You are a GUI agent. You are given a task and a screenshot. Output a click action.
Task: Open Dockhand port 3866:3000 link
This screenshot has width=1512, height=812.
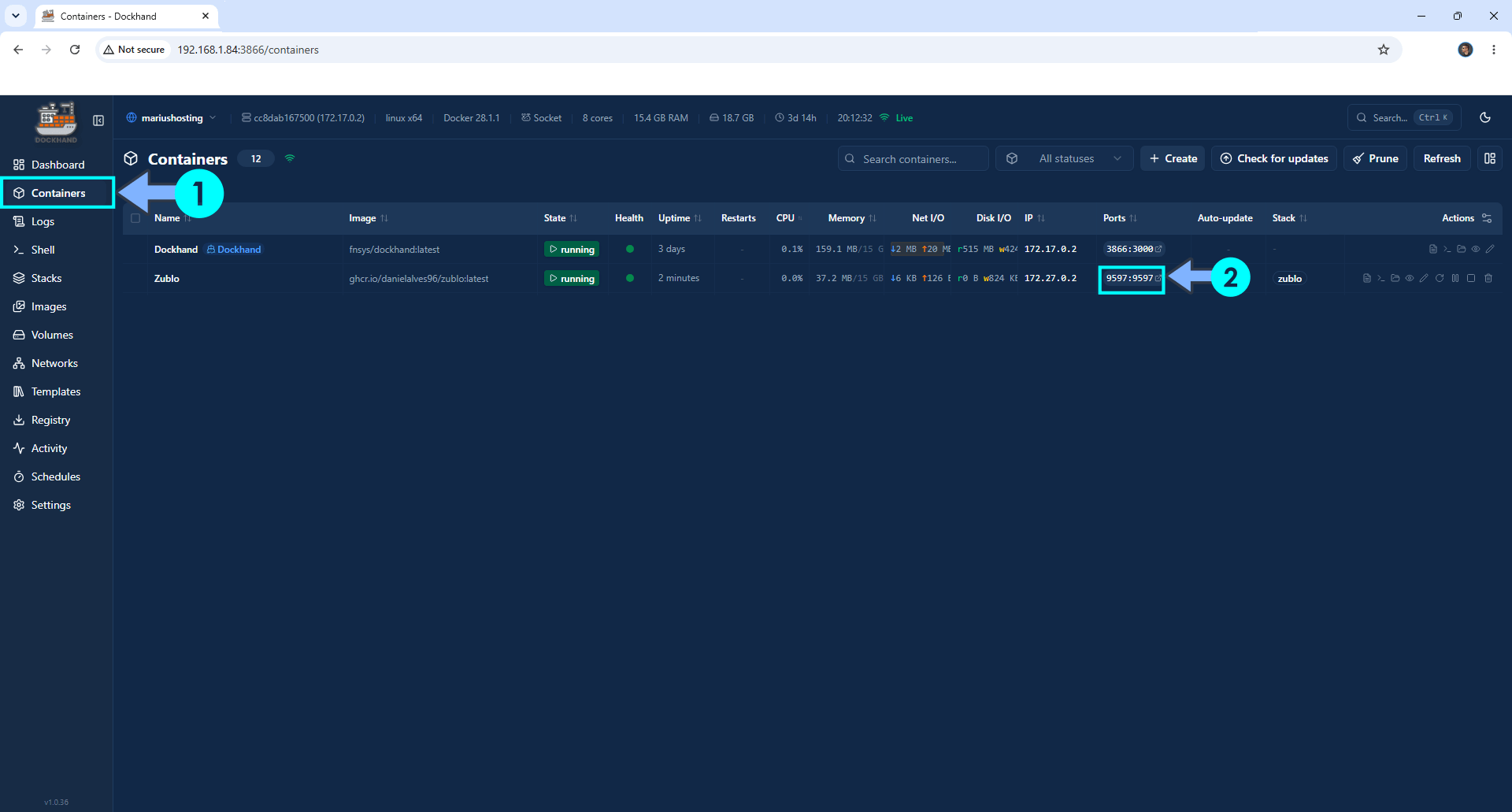click(x=1133, y=249)
